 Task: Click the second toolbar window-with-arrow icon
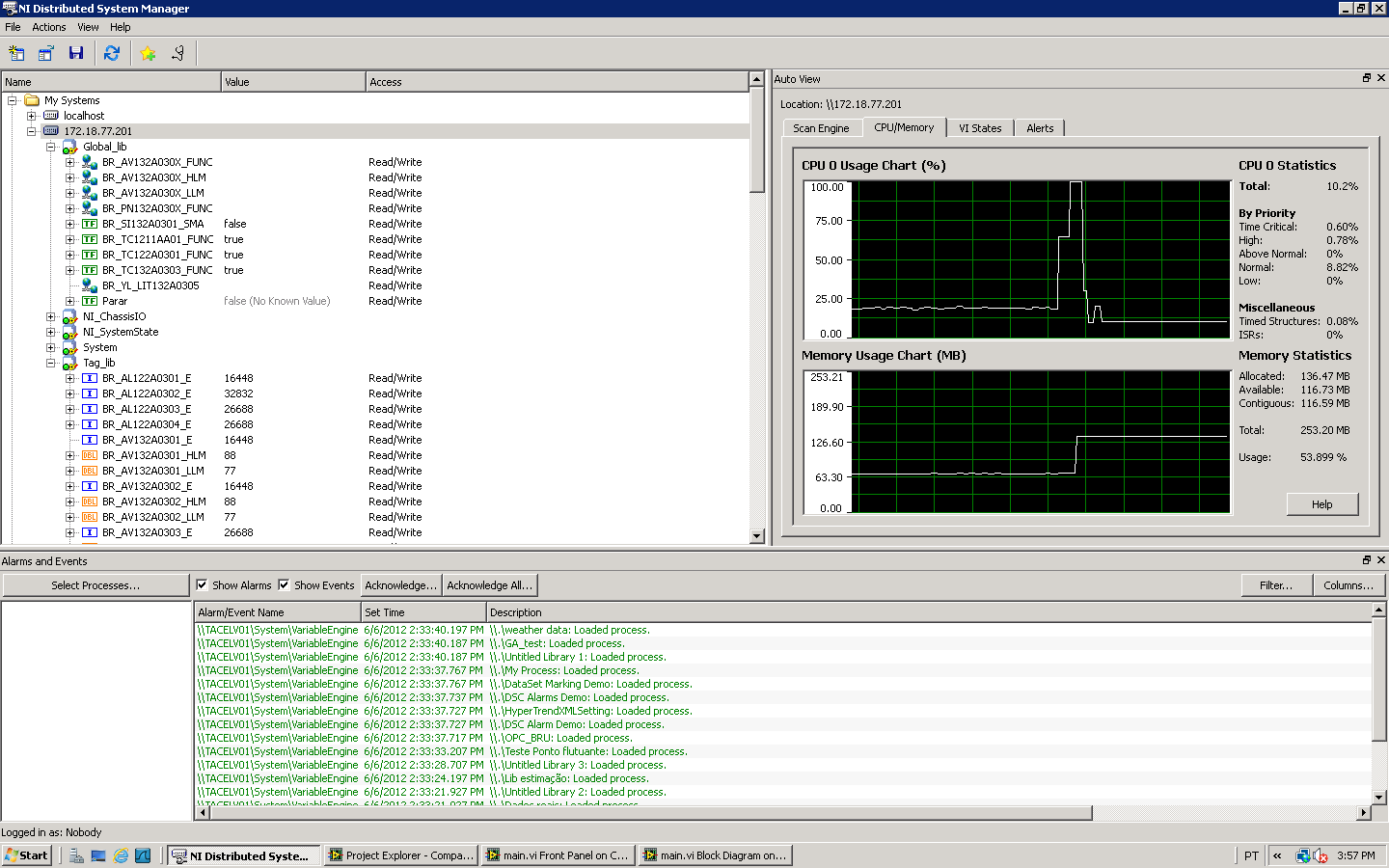[x=45, y=54]
